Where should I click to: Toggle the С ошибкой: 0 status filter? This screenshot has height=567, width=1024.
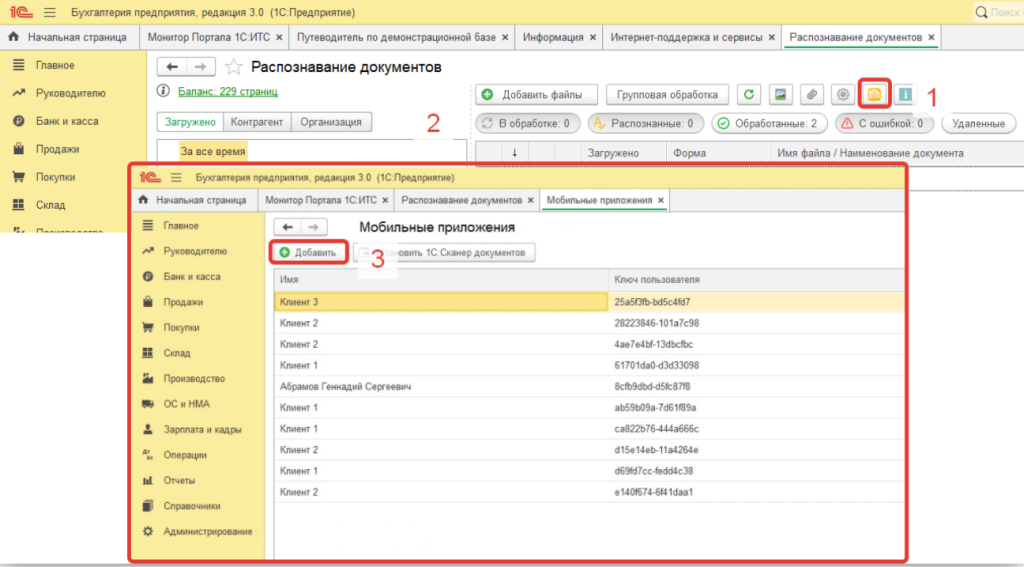click(884, 123)
